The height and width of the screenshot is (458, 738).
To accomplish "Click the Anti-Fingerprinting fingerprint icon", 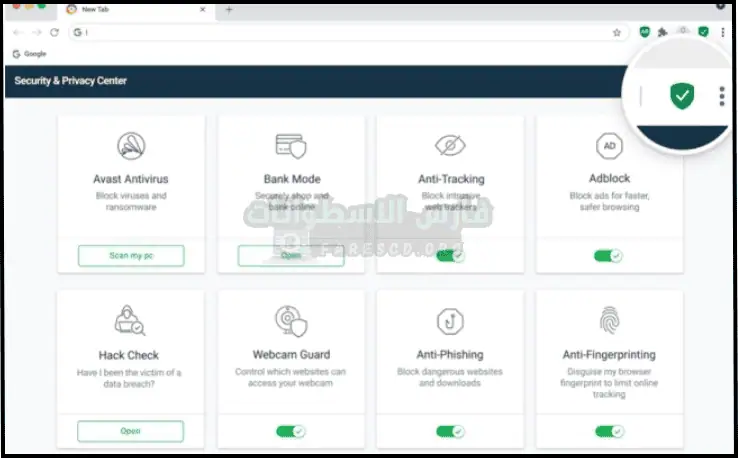I will point(609,321).
